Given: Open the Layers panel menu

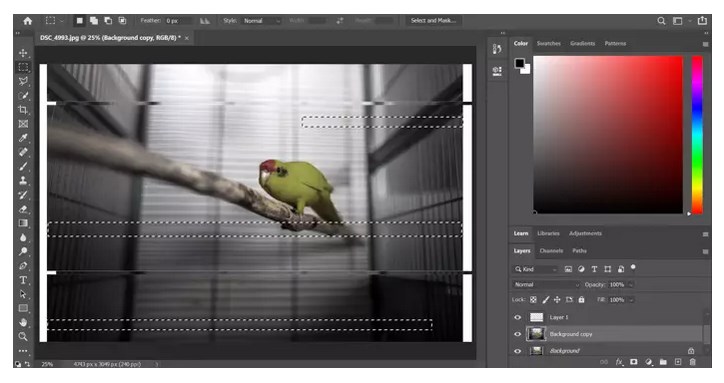Looking at the screenshot, I should (x=705, y=252).
